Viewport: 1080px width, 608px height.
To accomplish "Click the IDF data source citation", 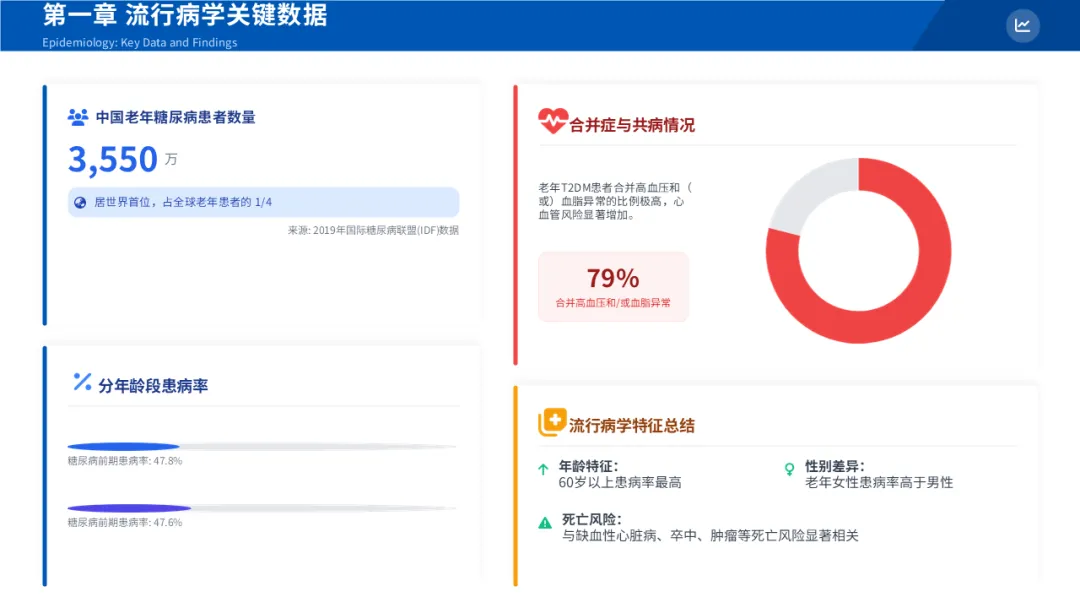I will 373,230.
